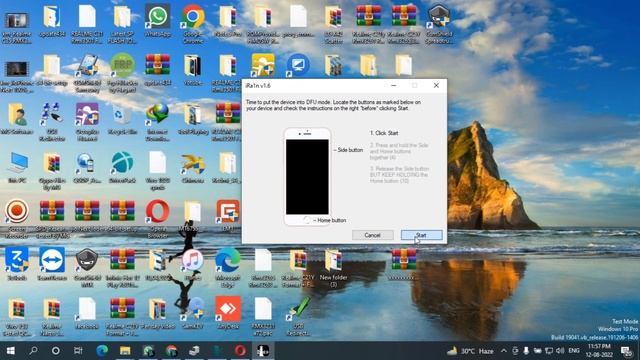Screen dimensions: 640x360
Task: Select the teal globe desktop shortcut
Action: [x=122, y=167]
